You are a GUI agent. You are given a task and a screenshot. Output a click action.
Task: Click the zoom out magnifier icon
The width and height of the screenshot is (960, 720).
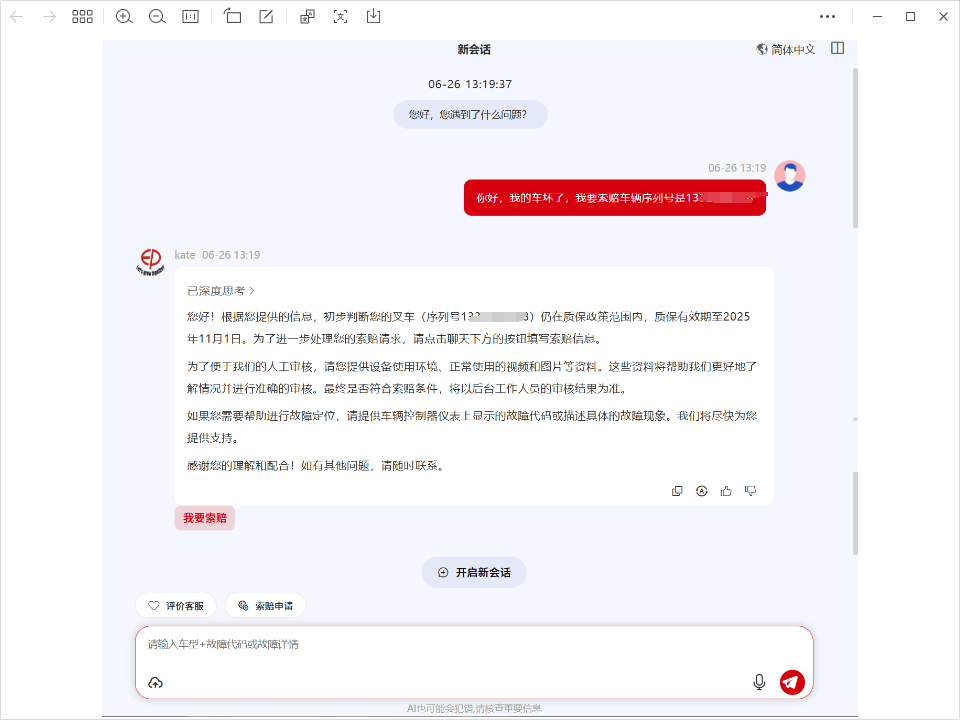click(157, 17)
